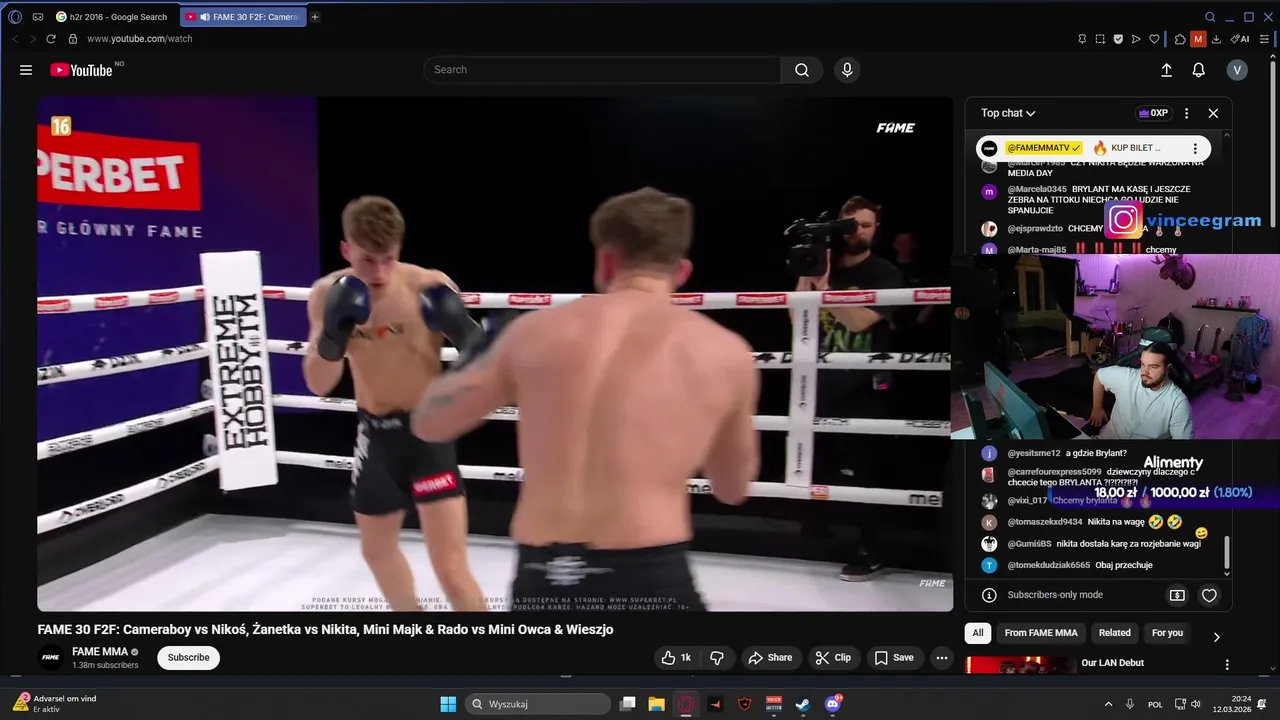Open the 0XP chat points badge

(1153, 113)
